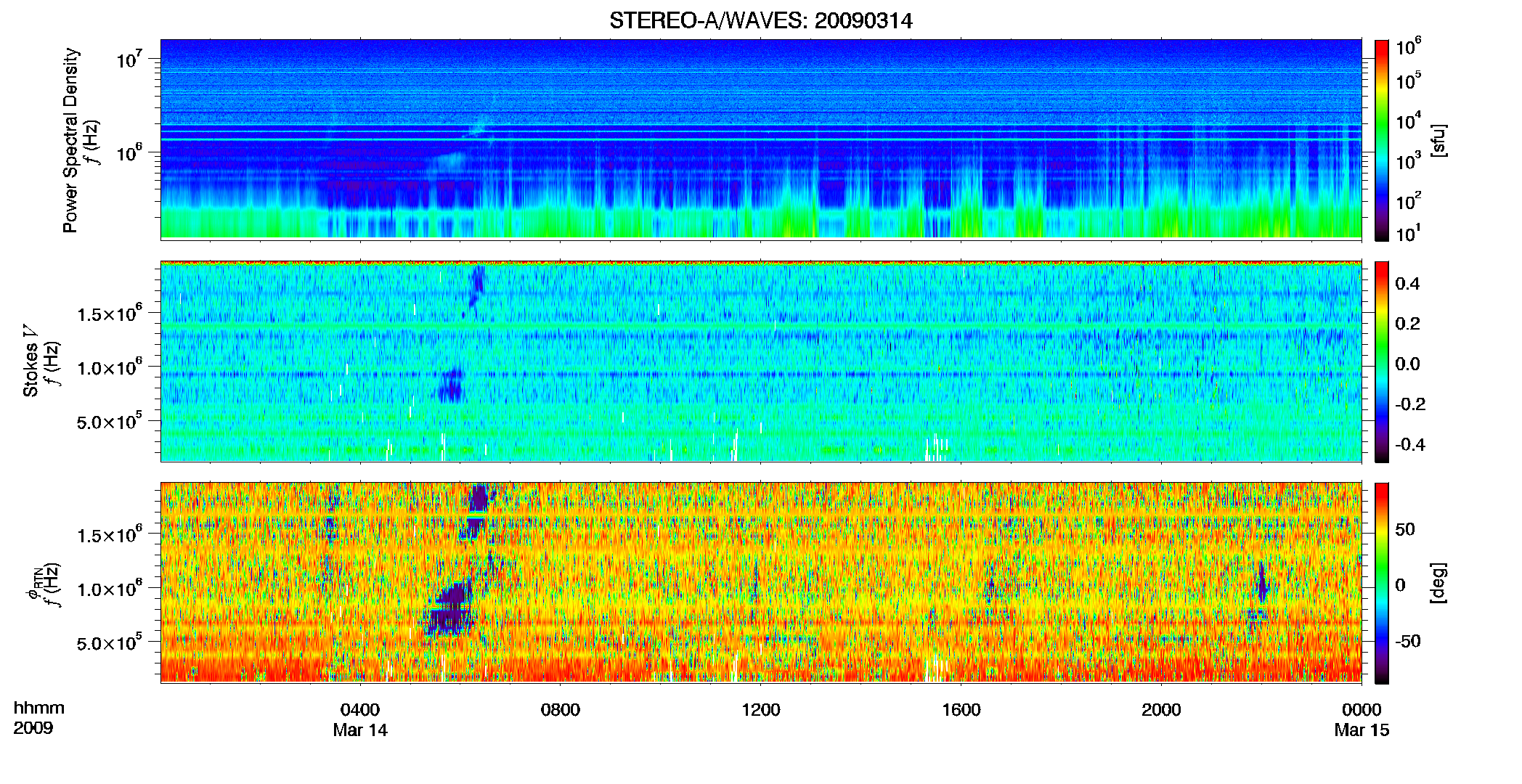Click the 50 label on the degree colorbar

click(1405, 528)
